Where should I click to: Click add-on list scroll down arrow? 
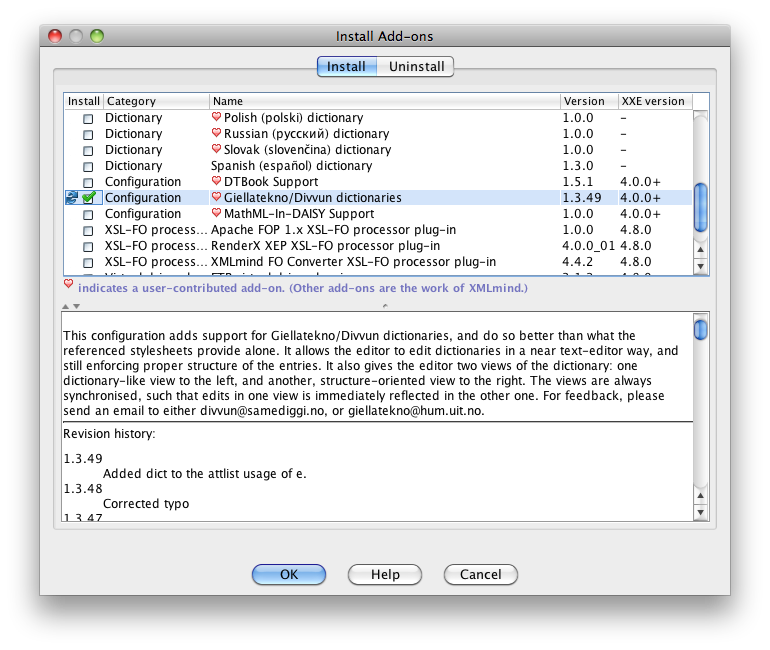[701, 267]
